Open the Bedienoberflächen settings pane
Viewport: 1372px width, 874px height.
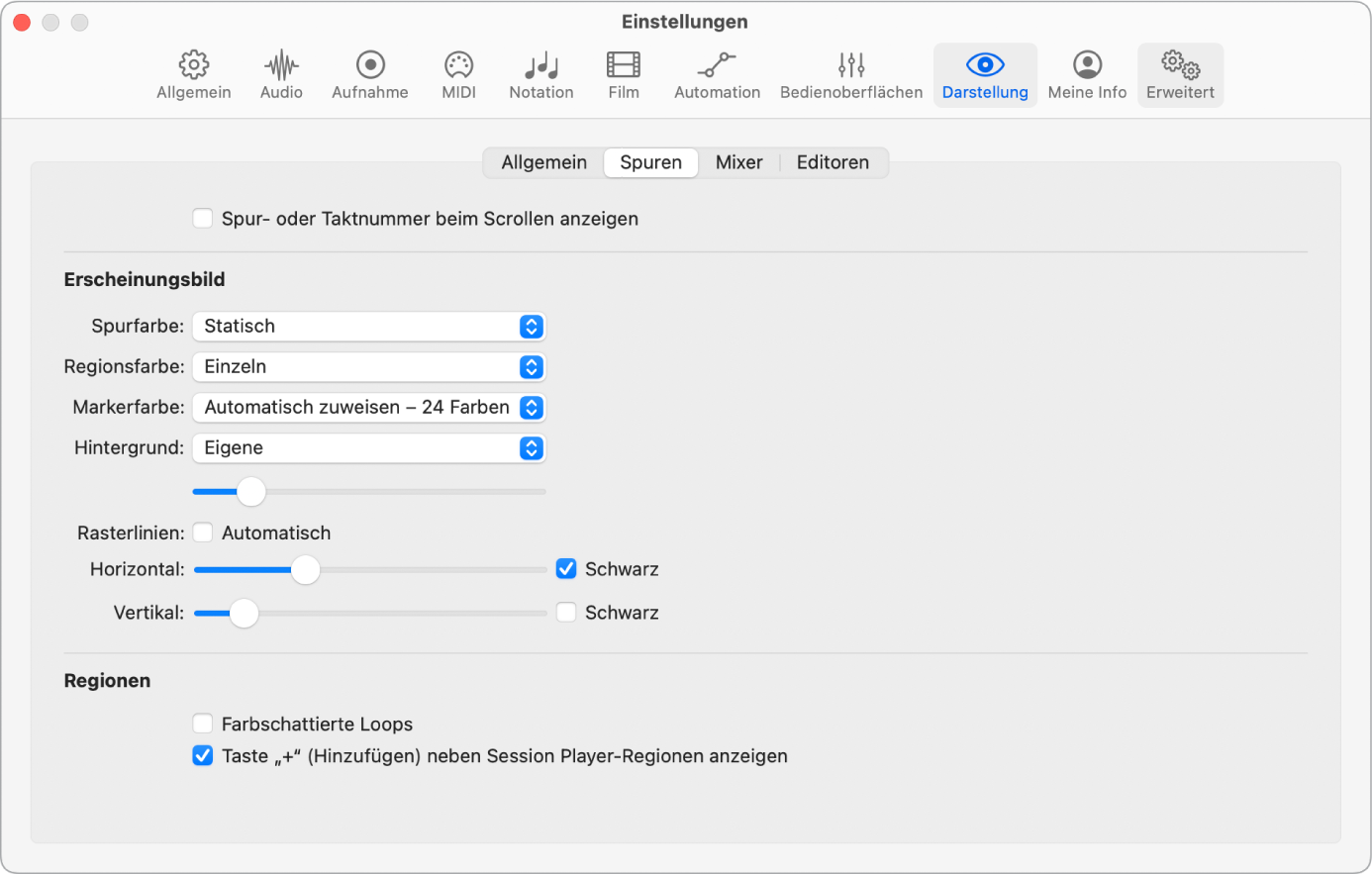(x=851, y=75)
